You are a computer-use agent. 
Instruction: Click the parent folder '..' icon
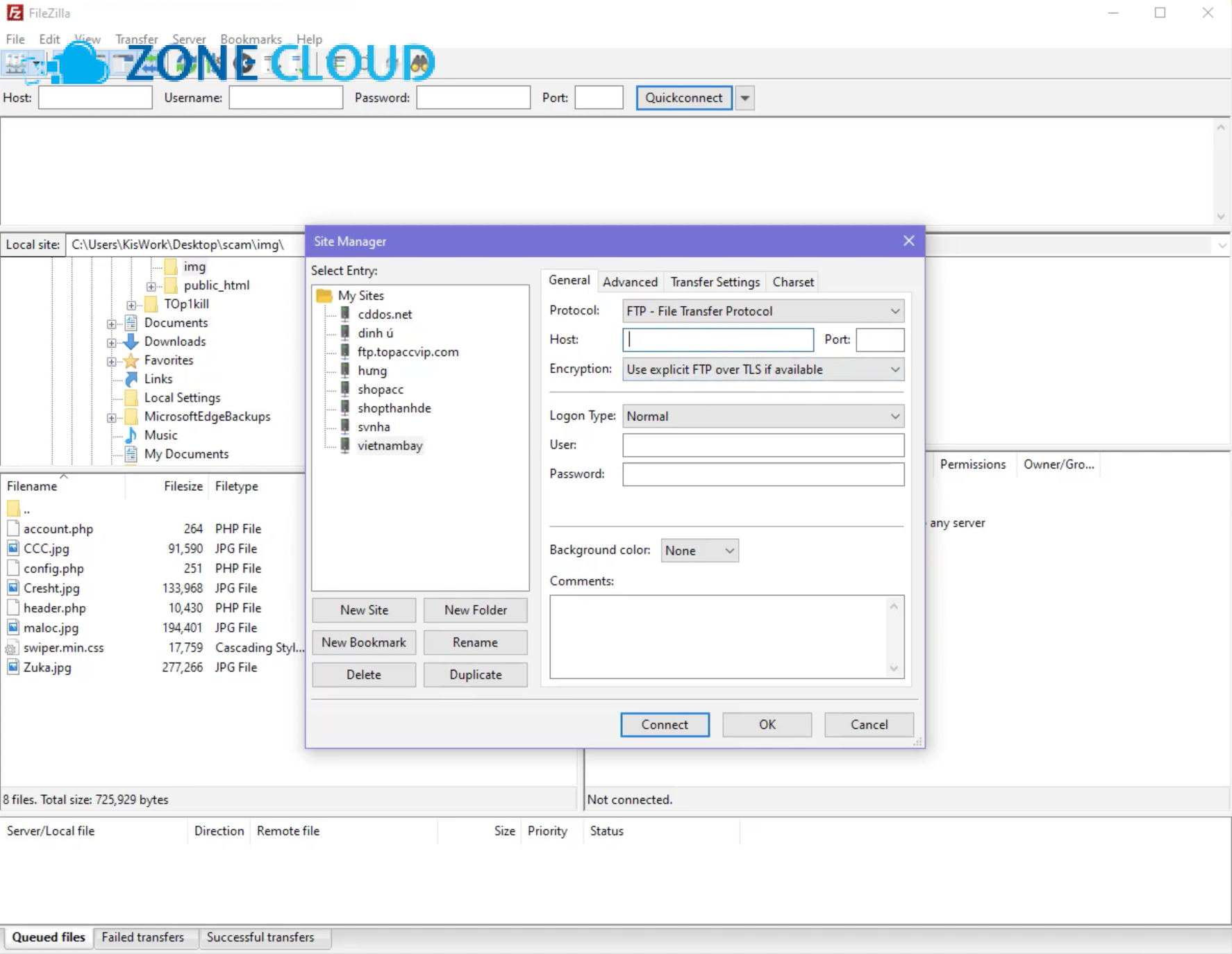(x=13, y=508)
